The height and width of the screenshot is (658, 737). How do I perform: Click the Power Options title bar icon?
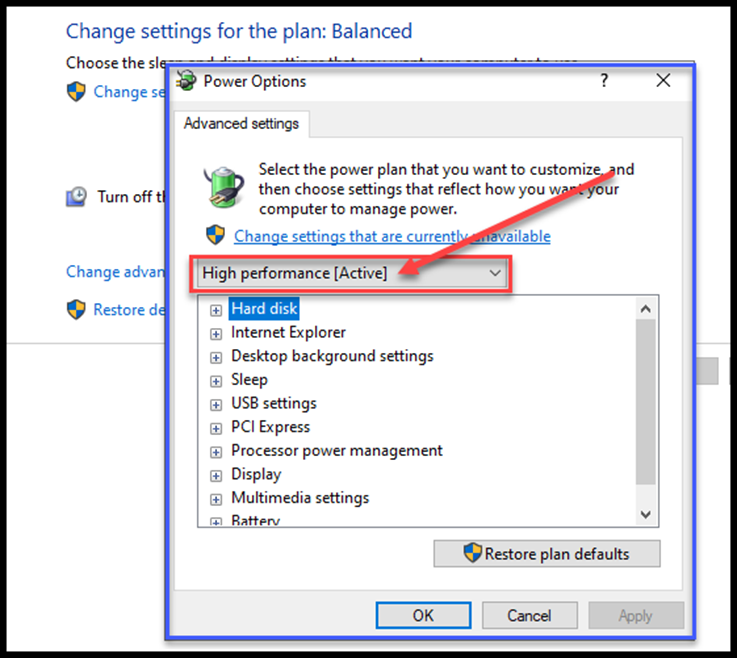pos(186,80)
